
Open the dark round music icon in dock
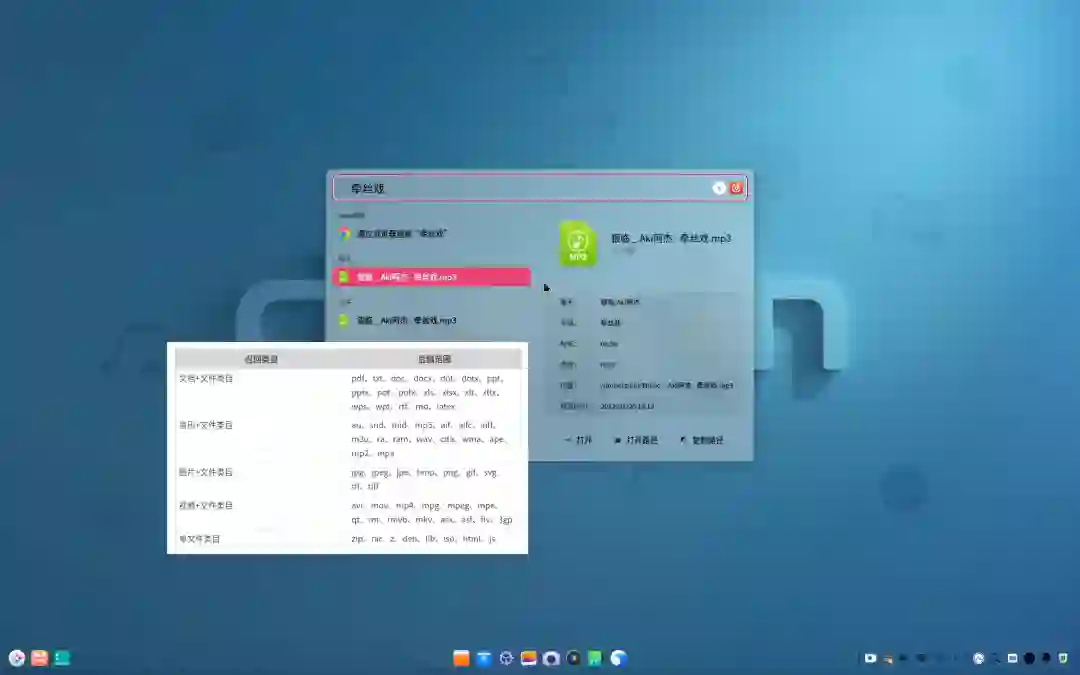(x=573, y=658)
